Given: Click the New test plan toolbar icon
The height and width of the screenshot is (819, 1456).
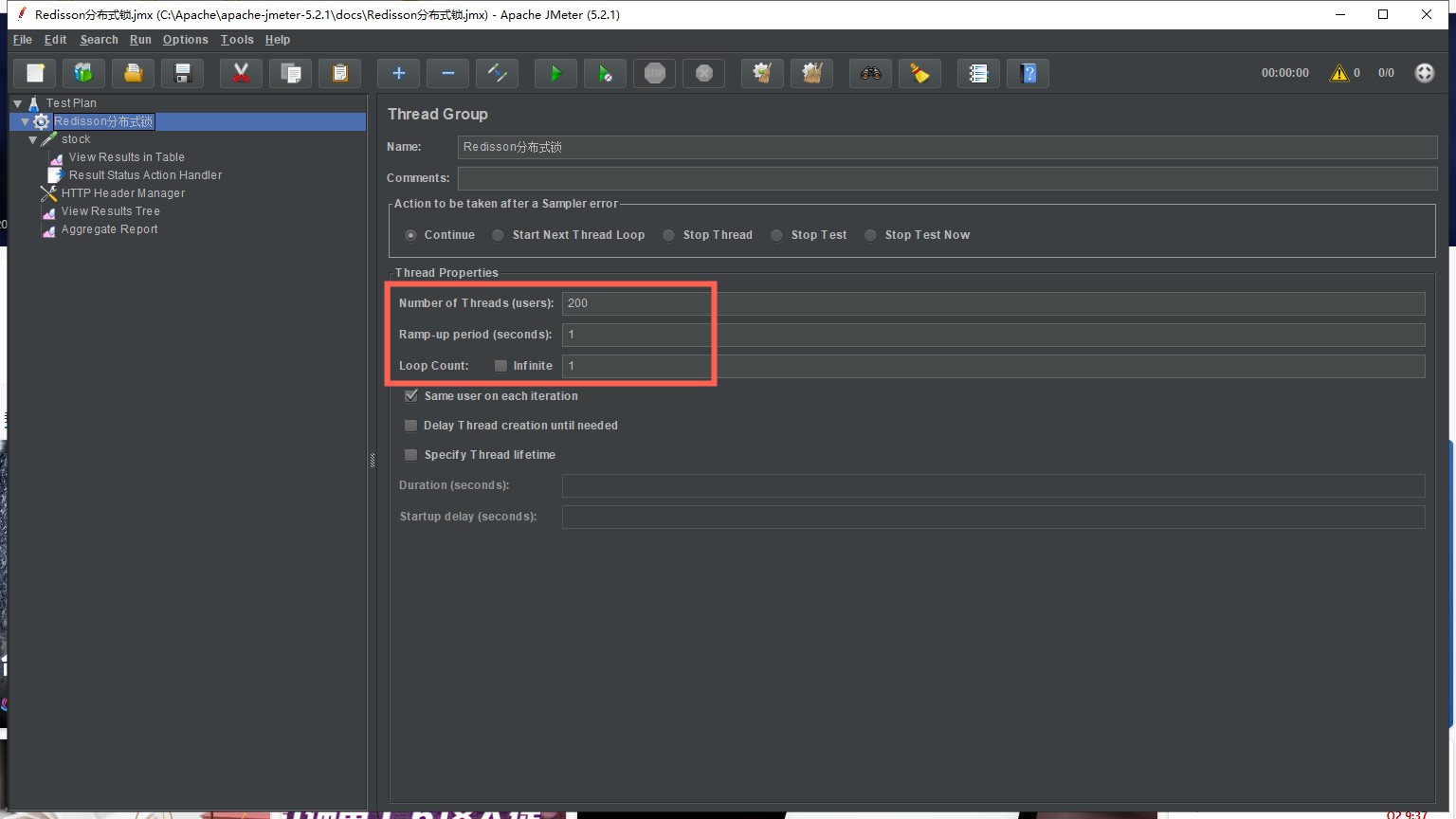Looking at the screenshot, I should [35, 73].
